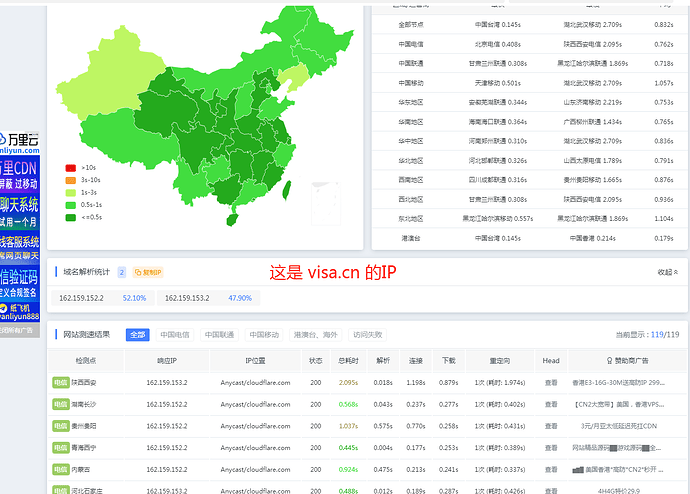Click the 电信 badge beside 青海西宁
The height and width of the screenshot is (494, 690).
tap(61, 447)
